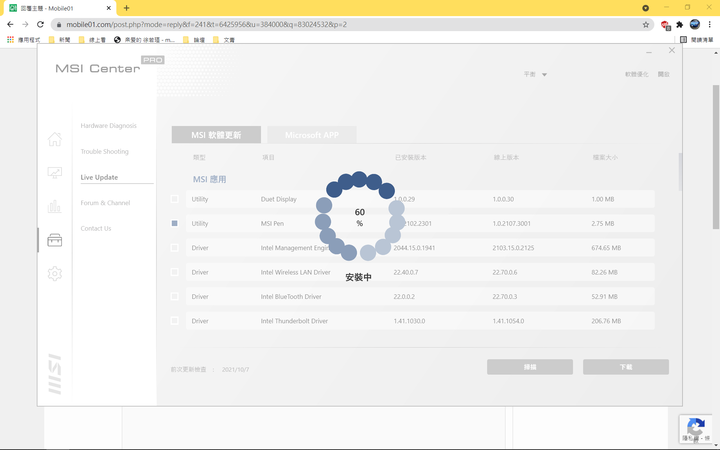
Task: Click the 下載 download button
Action: point(626,367)
